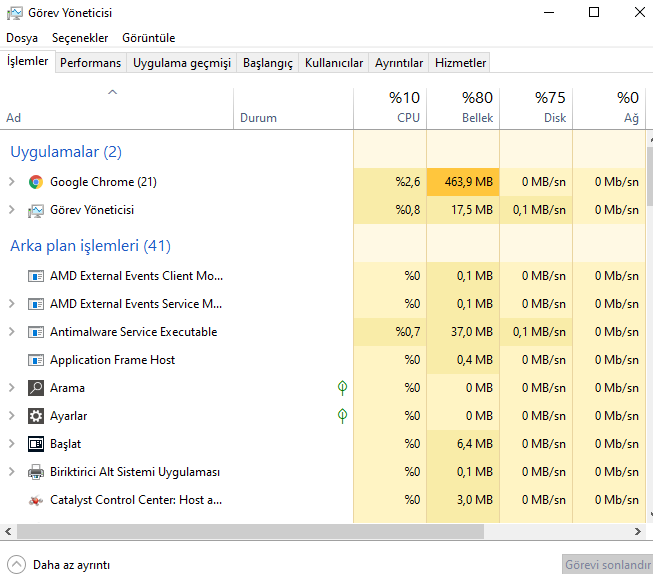The height and width of the screenshot is (574, 653).
Task: Open the Seçenekler menu
Action: click(79, 38)
